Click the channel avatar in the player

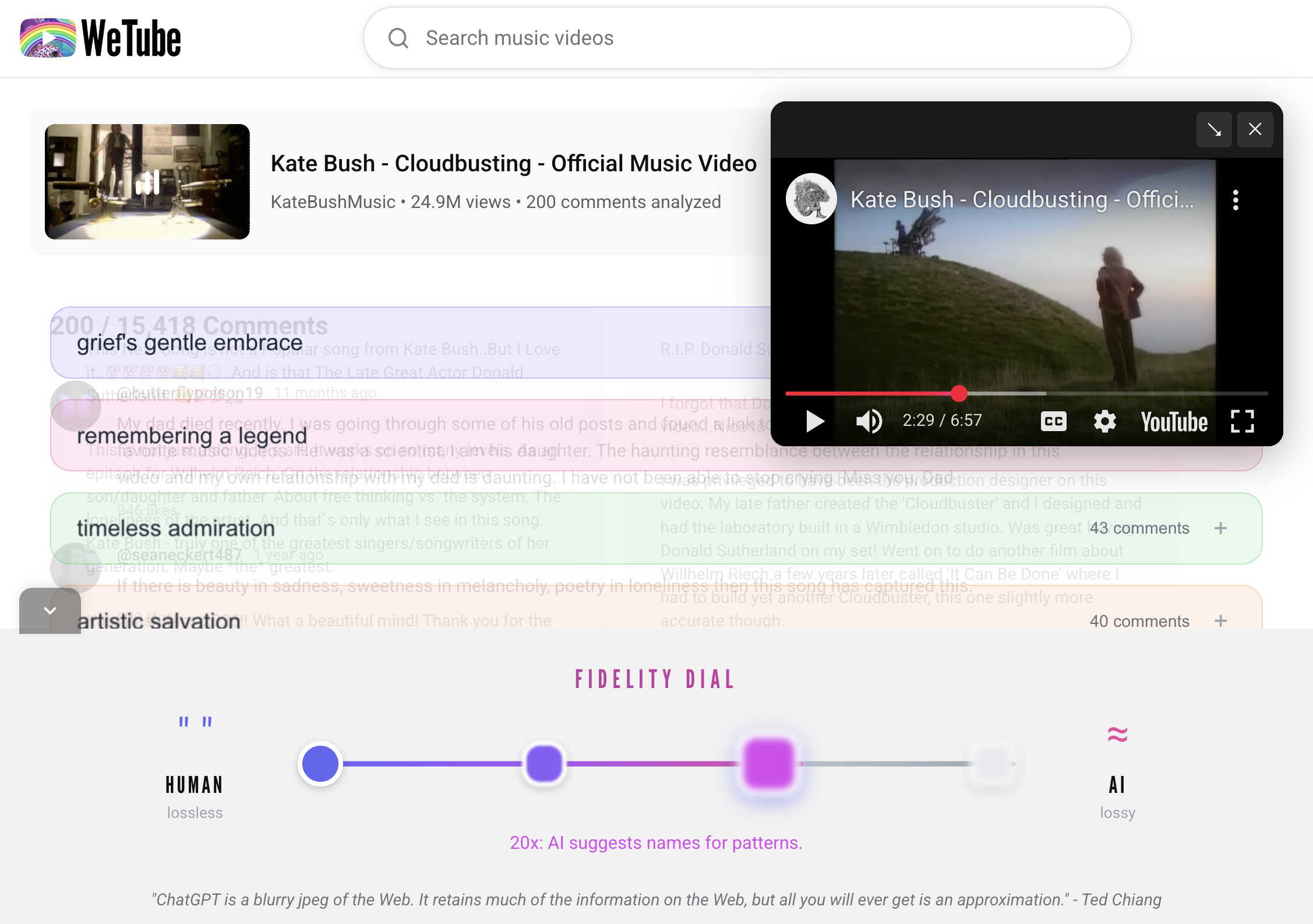pos(811,199)
